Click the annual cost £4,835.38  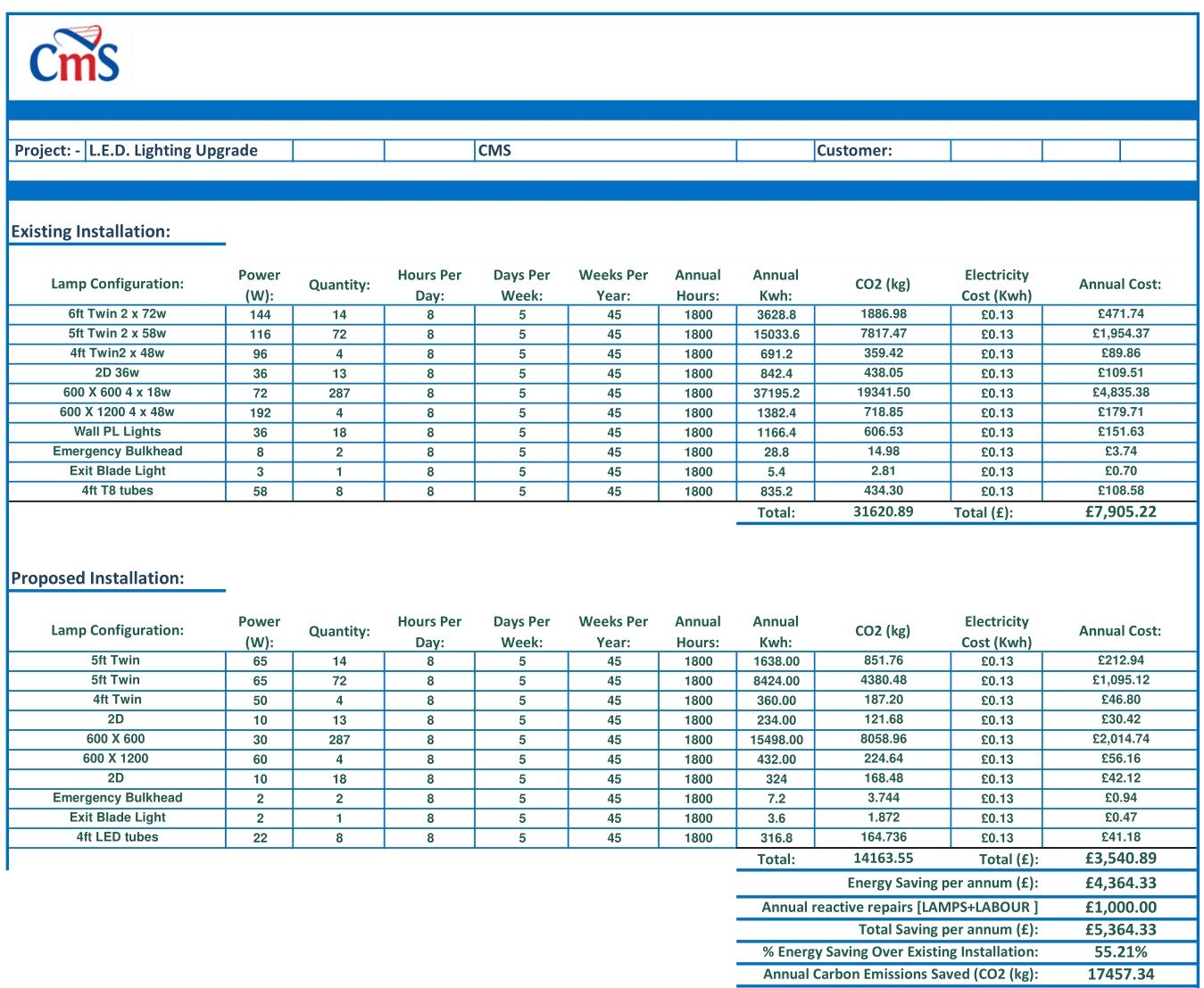[x=1121, y=393]
